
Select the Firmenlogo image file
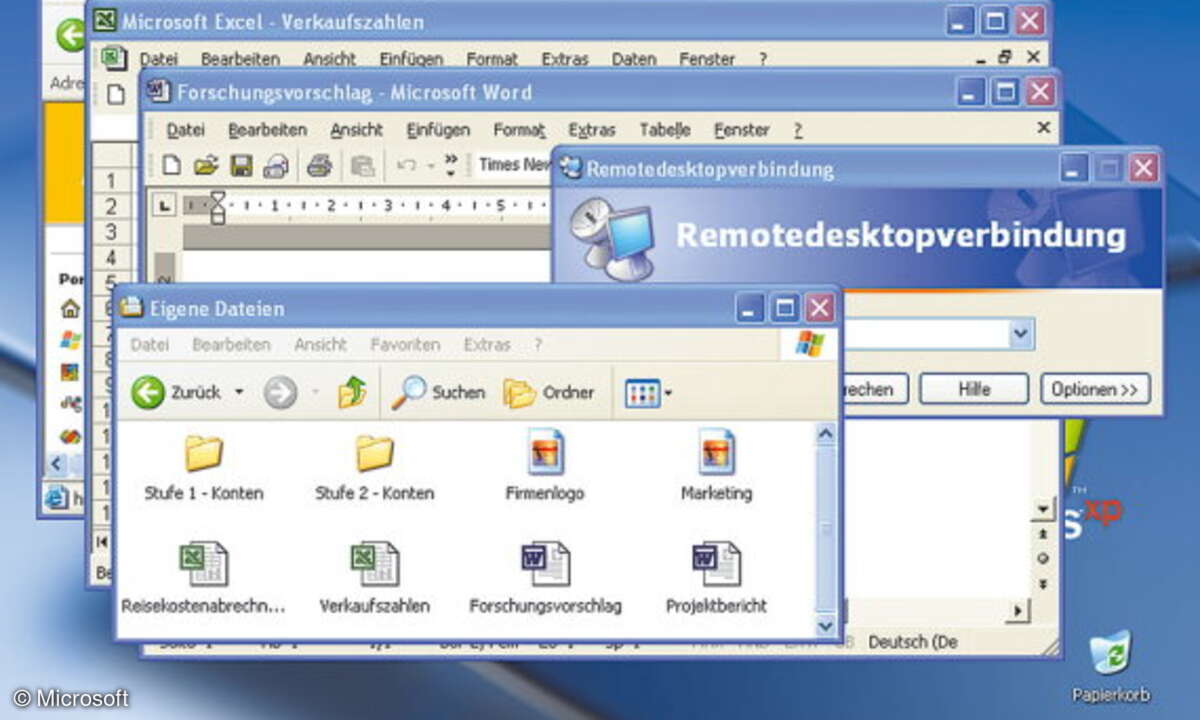click(546, 467)
